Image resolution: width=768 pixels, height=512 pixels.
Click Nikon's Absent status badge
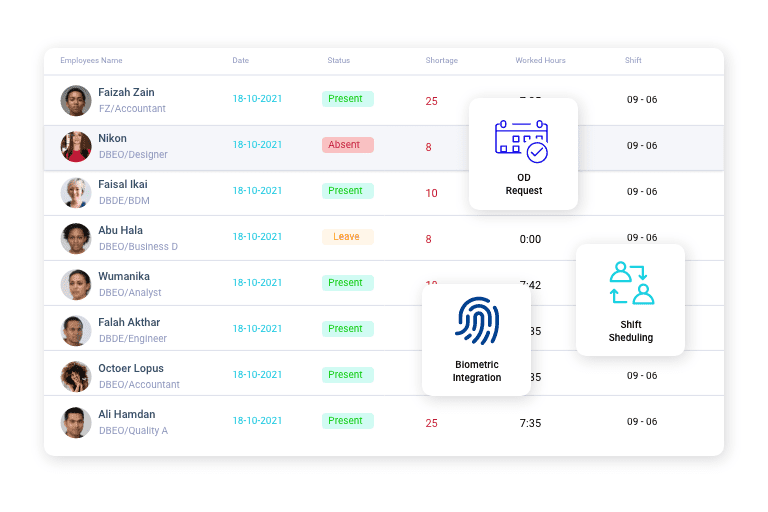[348, 145]
